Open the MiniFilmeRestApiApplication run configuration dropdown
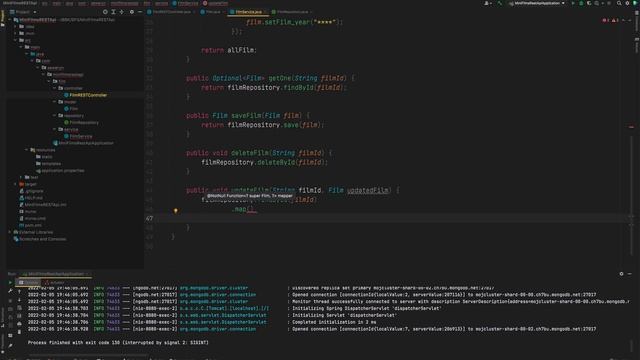 (537, 3)
